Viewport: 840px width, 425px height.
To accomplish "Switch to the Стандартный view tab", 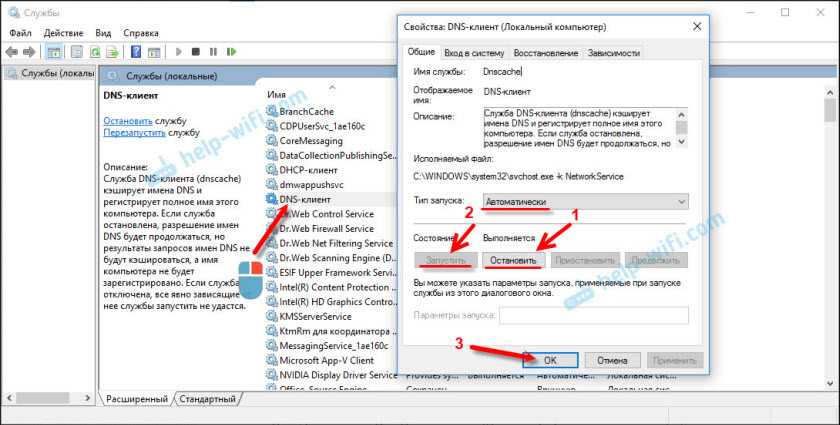I will click(x=207, y=399).
